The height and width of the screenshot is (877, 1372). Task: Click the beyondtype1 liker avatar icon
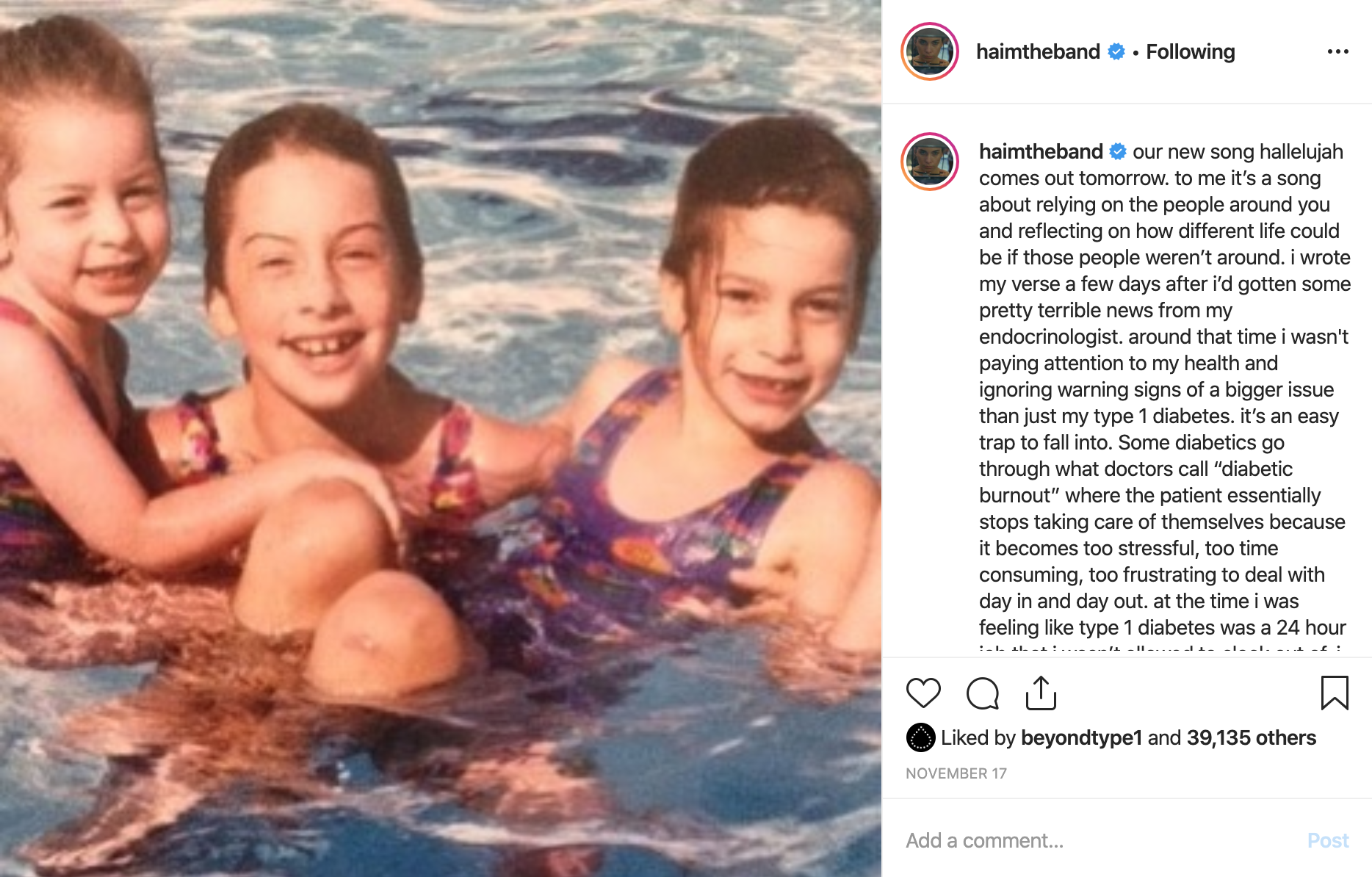[x=920, y=737]
